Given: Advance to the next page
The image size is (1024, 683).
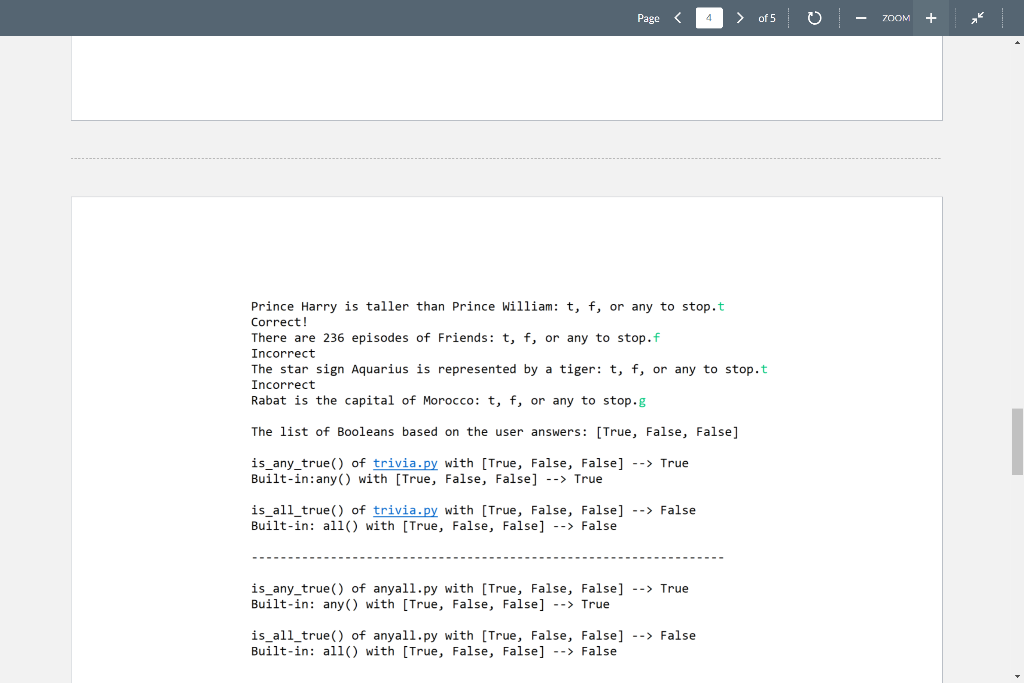Looking at the screenshot, I should point(741,18).
